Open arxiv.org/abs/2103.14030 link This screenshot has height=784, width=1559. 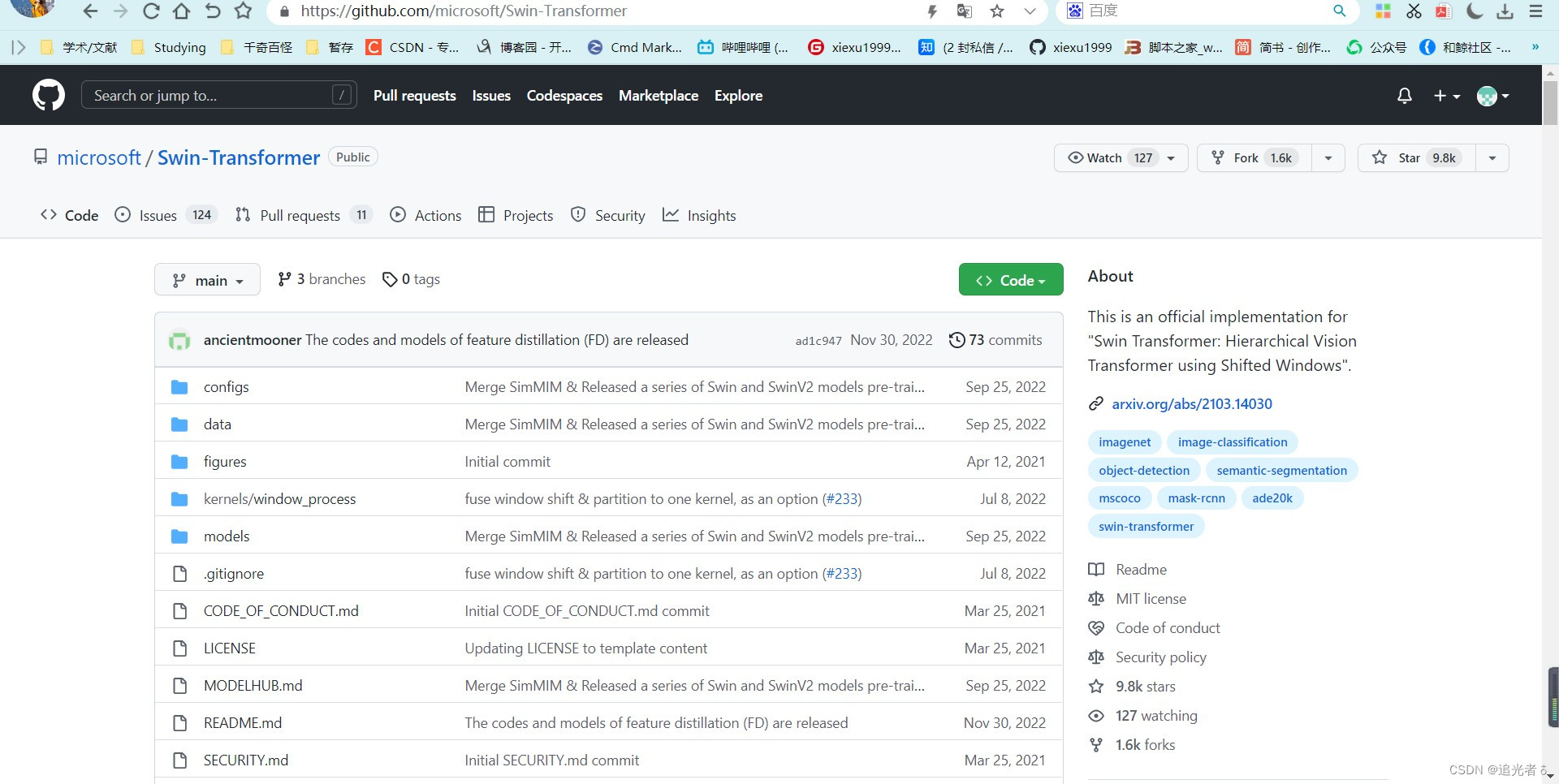point(1192,404)
